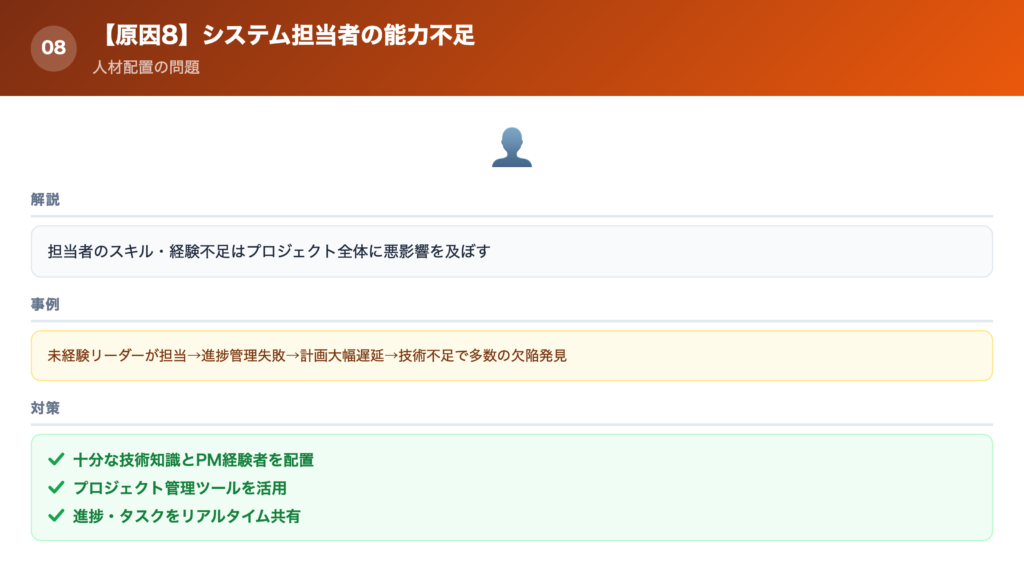Click the checkmark beside プロジェクト管理ツールを活用
The height and width of the screenshot is (577, 1024).
coord(51,490)
